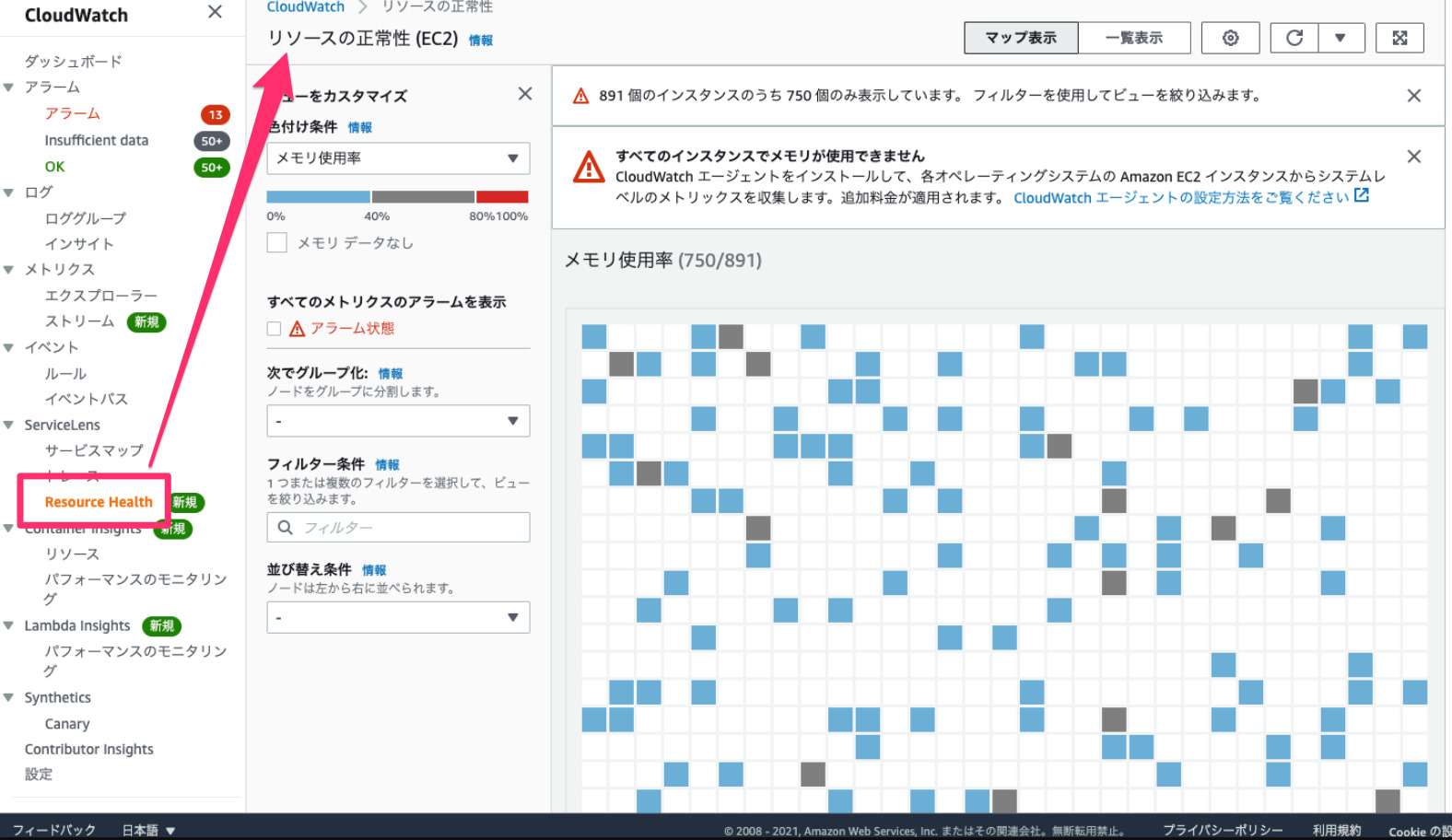Switch to マップ表示 view
1452x840 pixels.
point(1021,38)
